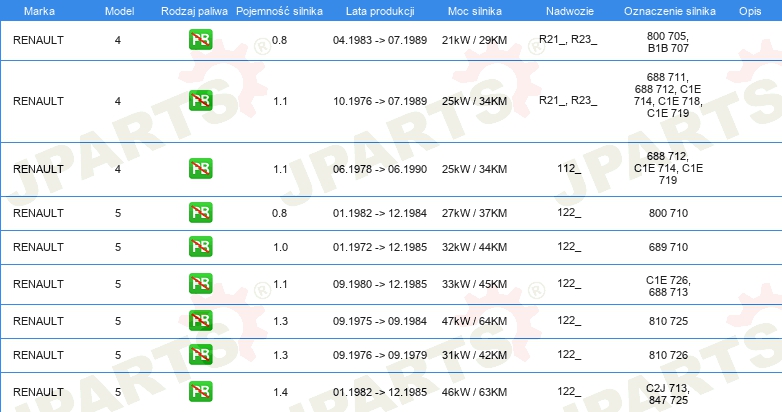Screen dimensions: 782x412
Task: Click the fuel icon in the 10.1976 -> 07.1989 row
Action: pyautogui.click(x=200, y=101)
